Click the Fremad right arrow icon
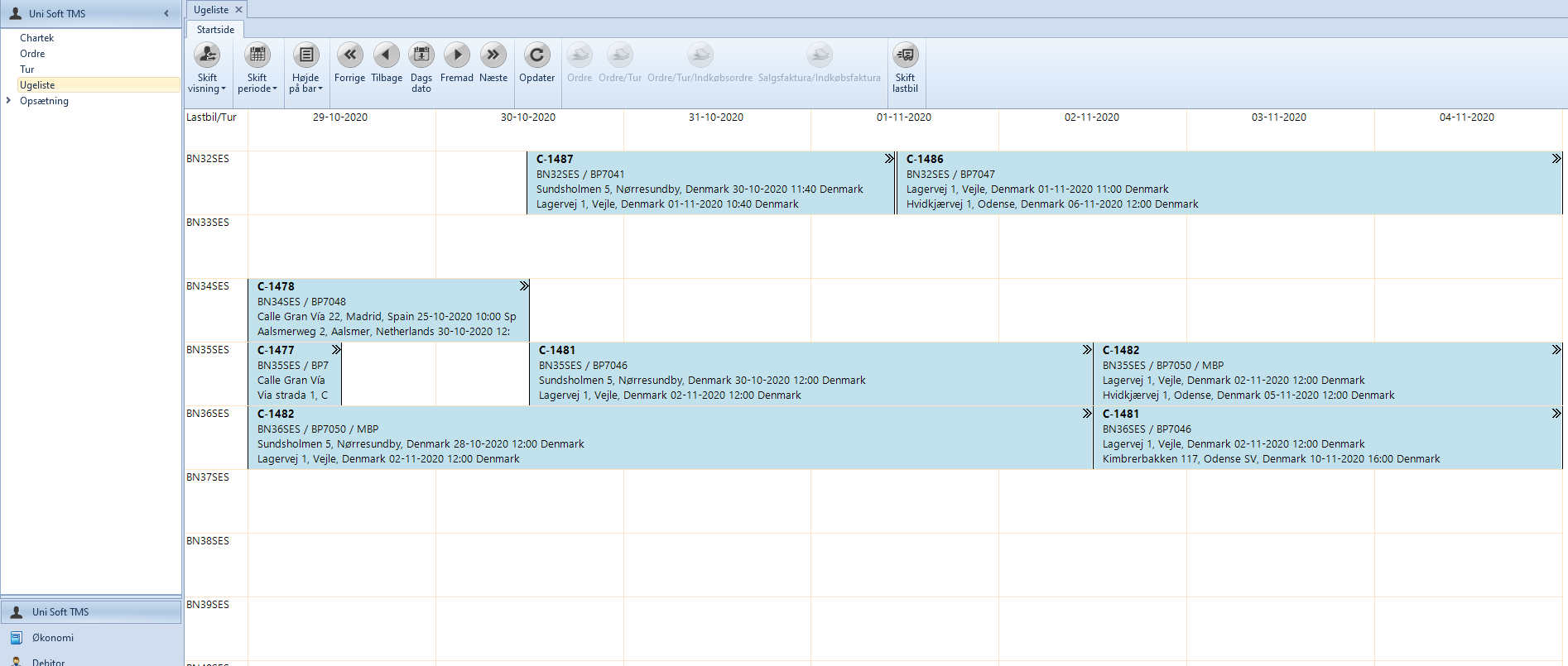Viewport: 1568px width, 666px height. 457,55
